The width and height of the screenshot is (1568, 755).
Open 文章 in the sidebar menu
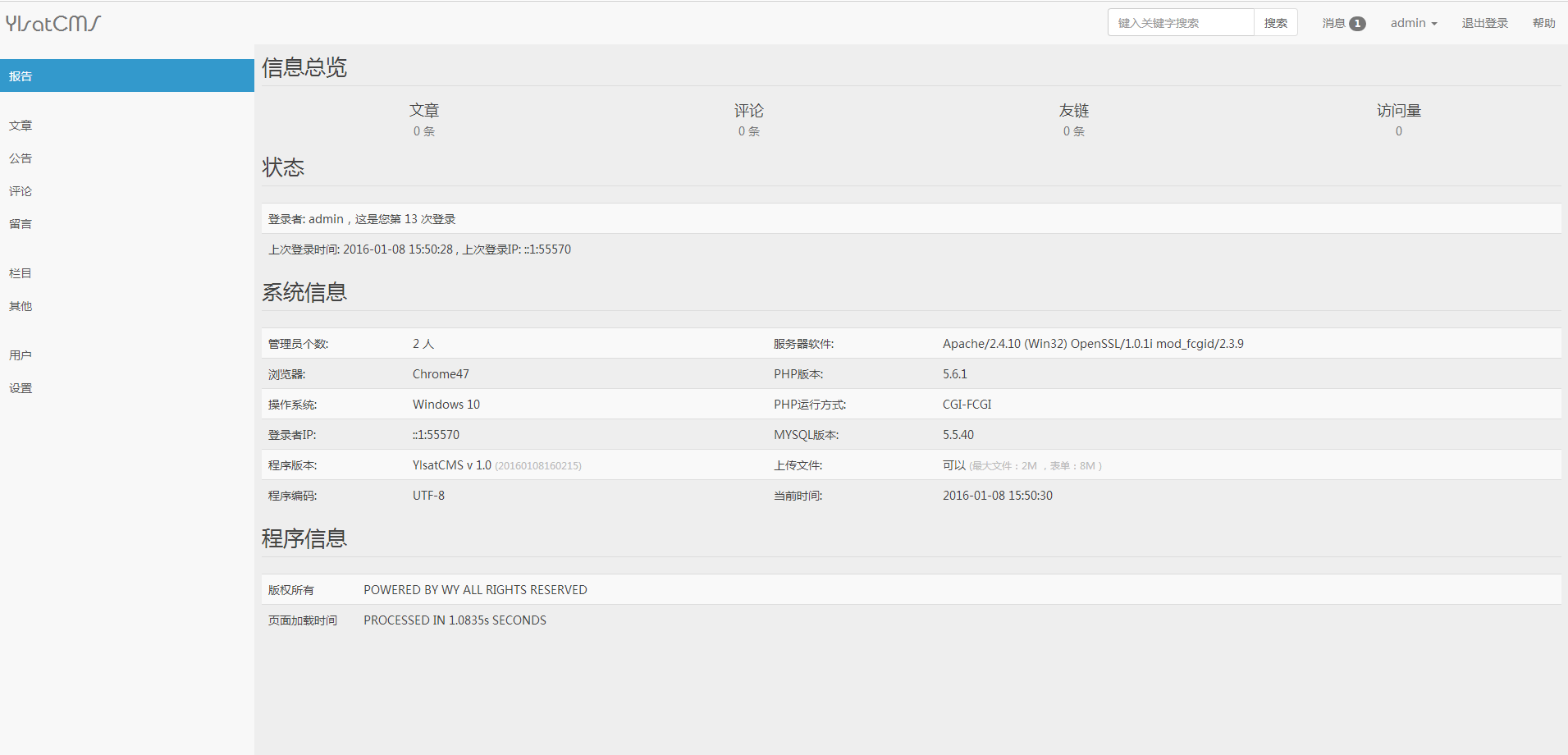tap(127, 125)
